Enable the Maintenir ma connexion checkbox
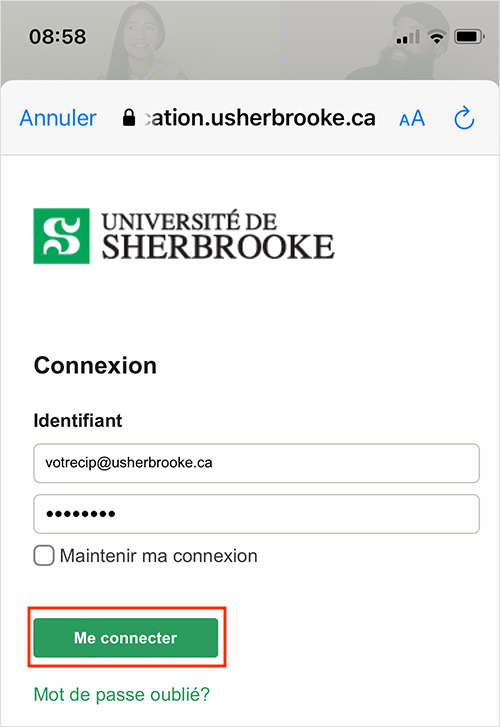500x727 pixels. coord(44,555)
